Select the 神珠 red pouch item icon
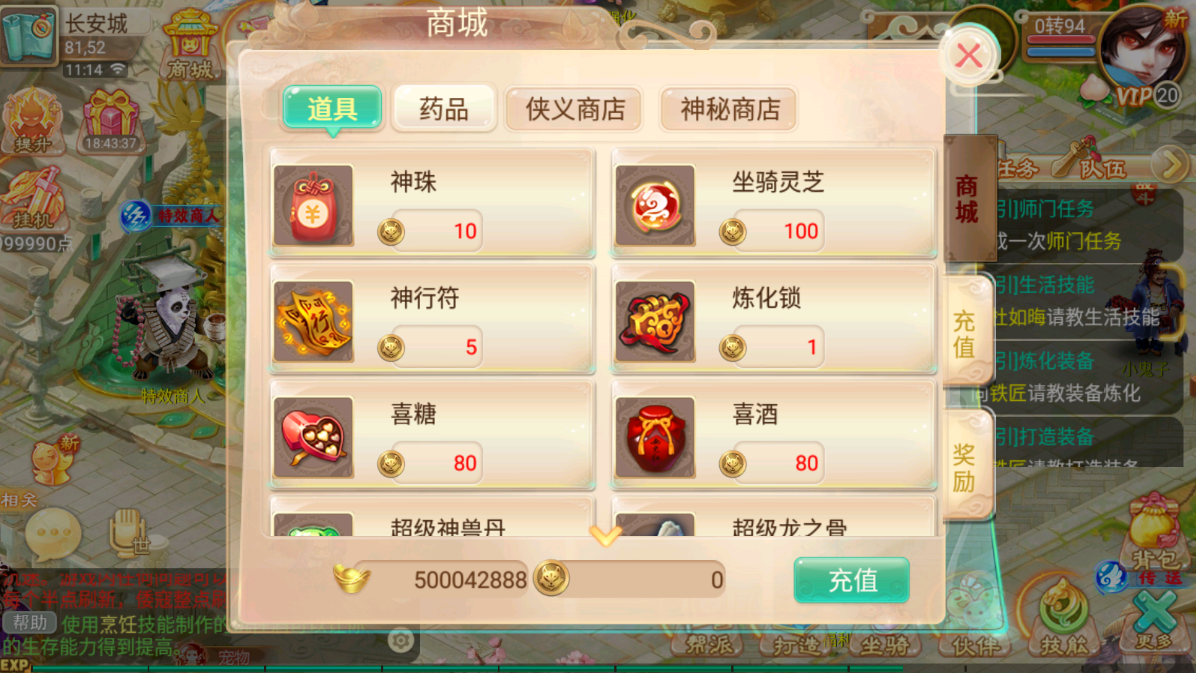1196x673 pixels. (313, 205)
